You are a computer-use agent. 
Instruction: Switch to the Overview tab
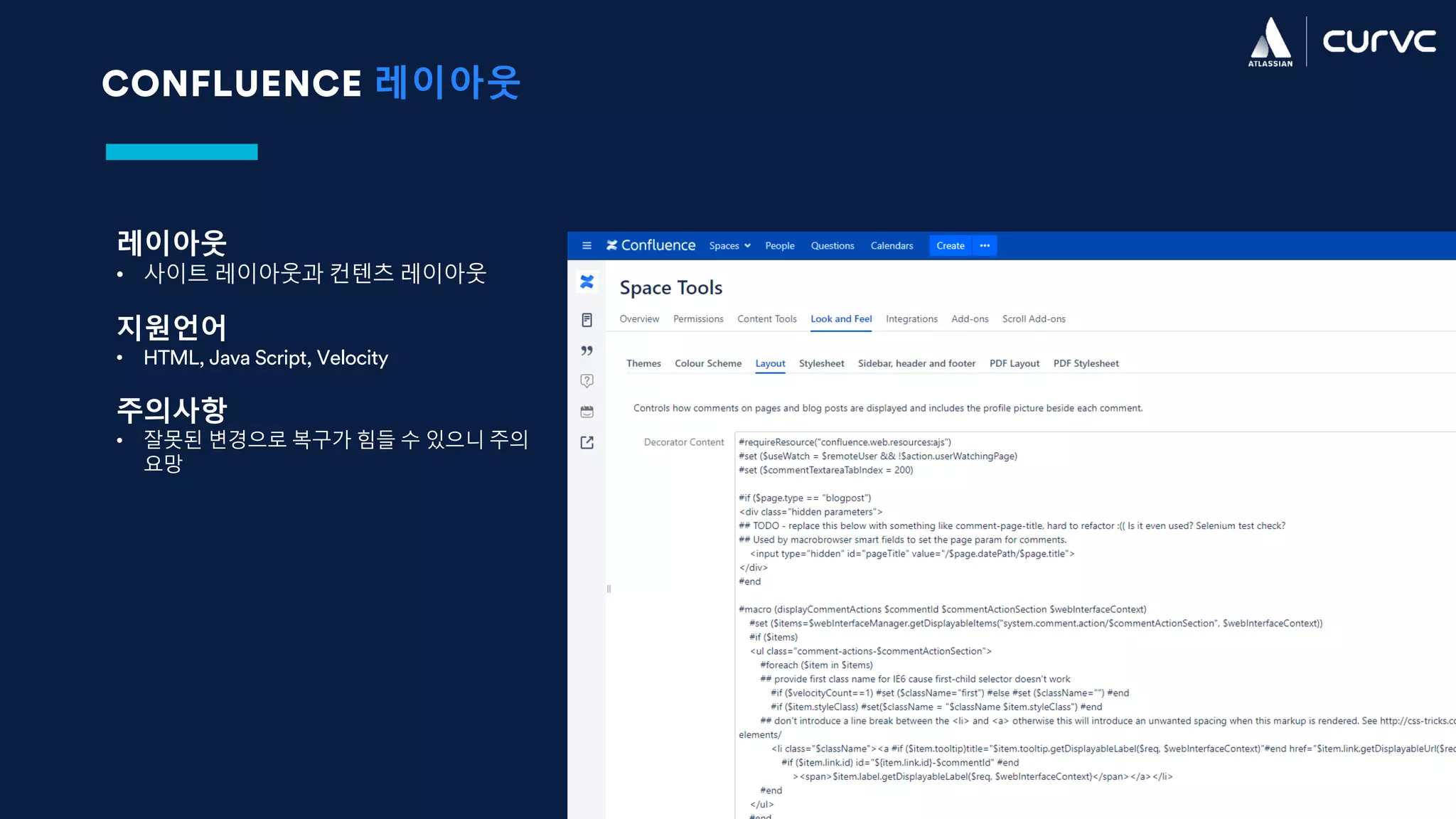[x=639, y=319]
